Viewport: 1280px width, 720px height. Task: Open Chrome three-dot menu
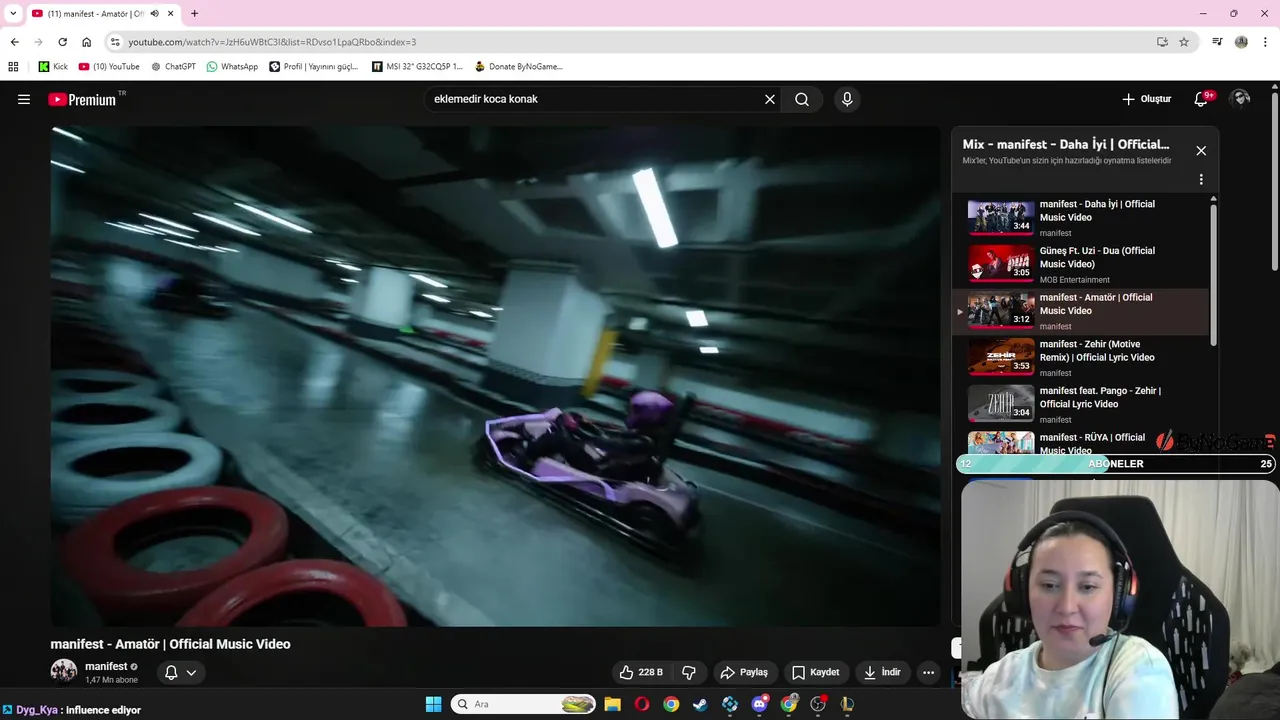1265,42
